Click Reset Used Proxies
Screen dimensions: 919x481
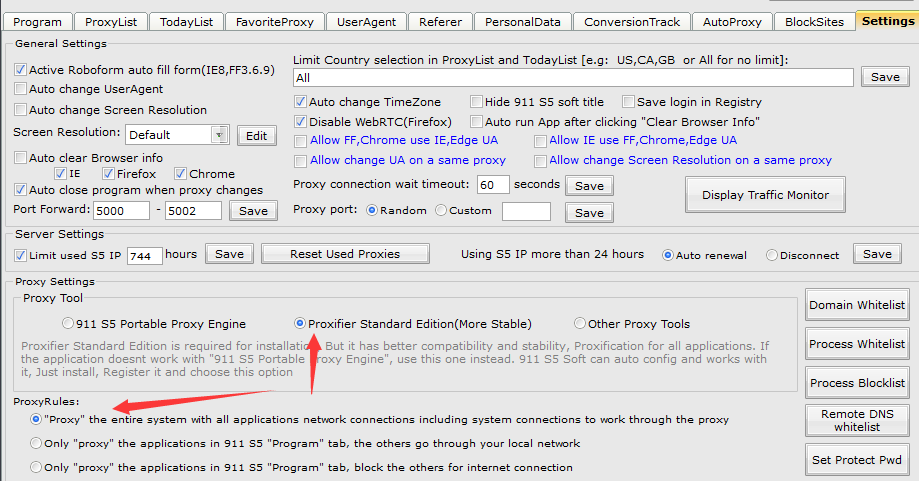coord(345,254)
